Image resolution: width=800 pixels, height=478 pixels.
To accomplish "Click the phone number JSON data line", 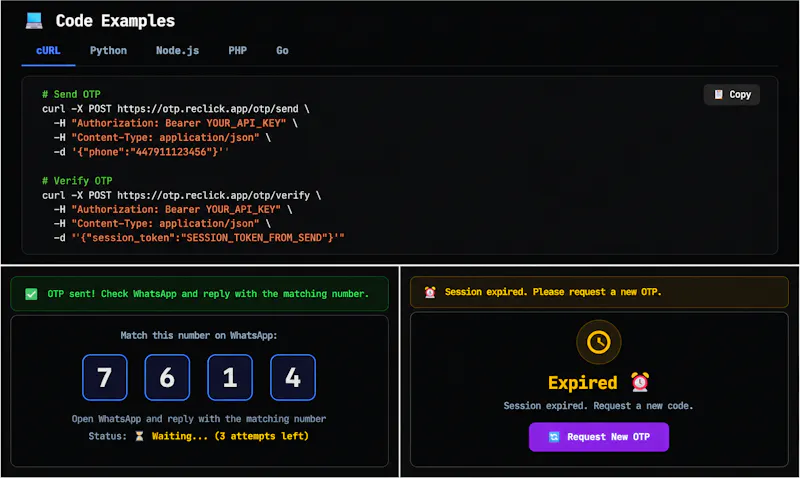I will click(141, 152).
